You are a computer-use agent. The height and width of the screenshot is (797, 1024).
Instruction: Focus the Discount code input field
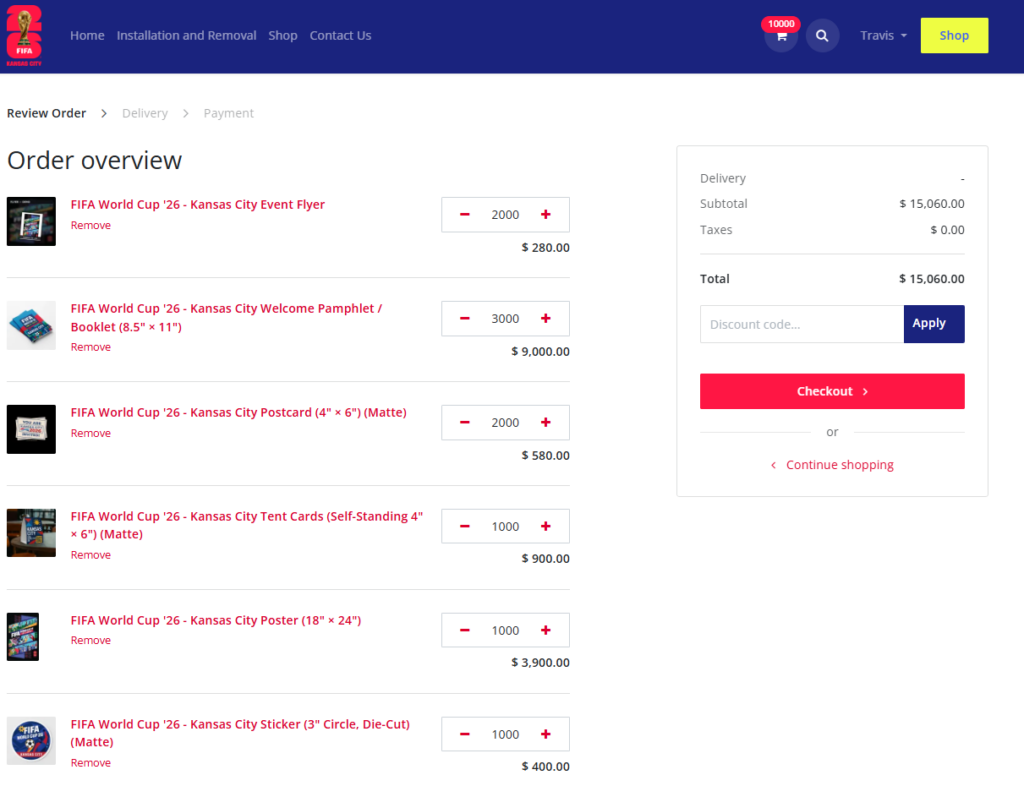pyautogui.click(x=801, y=324)
